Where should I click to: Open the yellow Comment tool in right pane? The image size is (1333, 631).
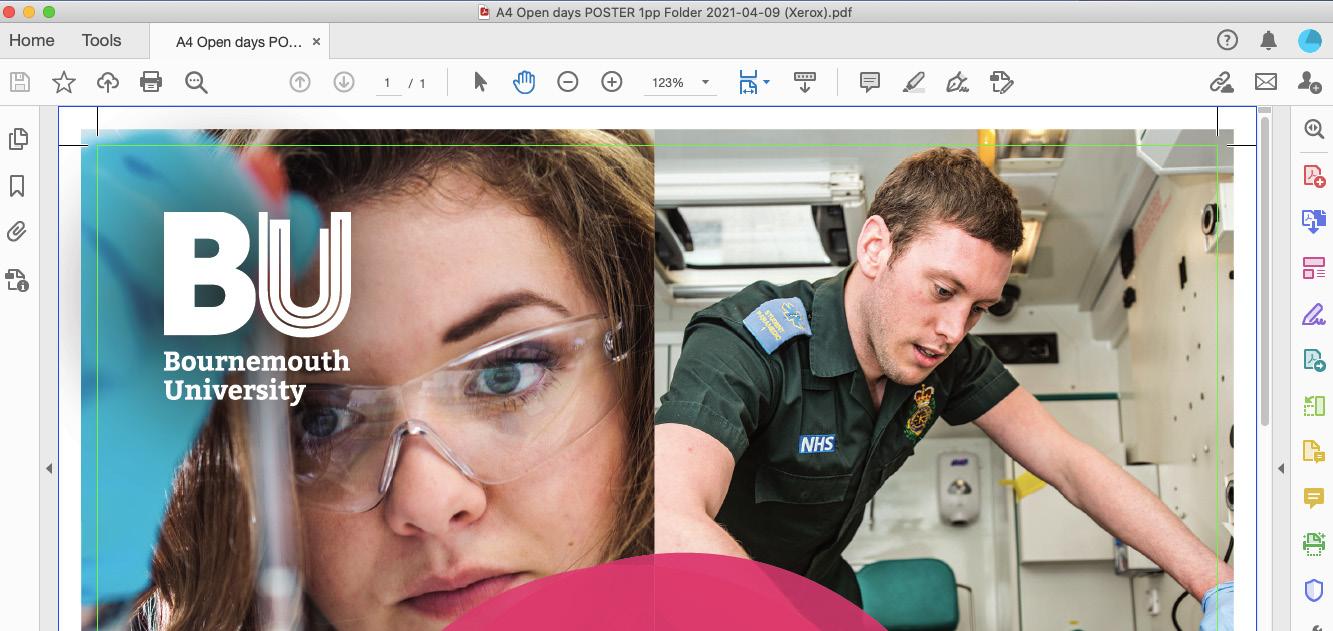[x=1314, y=497]
